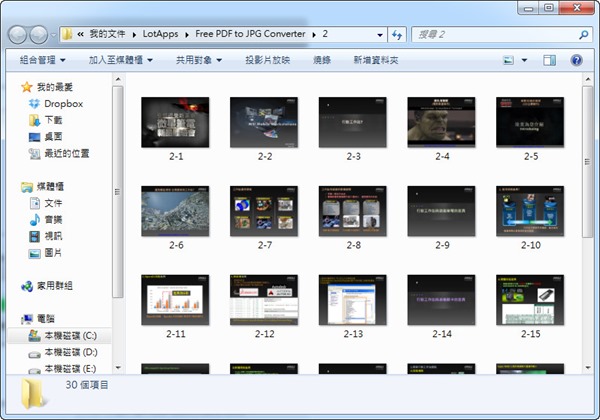Type in the 搜尋 2 search field
The height and width of the screenshot is (420, 600).
pos(490,35)
